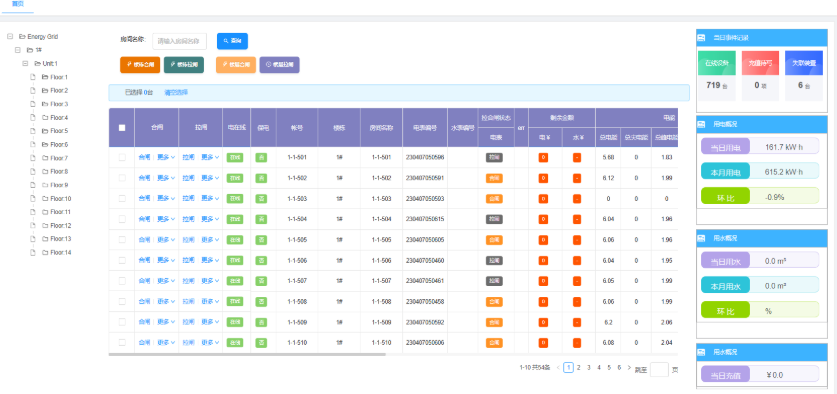Viewport: 837px width, 394px height.
Task: Click the folder icon of Floor:8
Action: (45, 171)
